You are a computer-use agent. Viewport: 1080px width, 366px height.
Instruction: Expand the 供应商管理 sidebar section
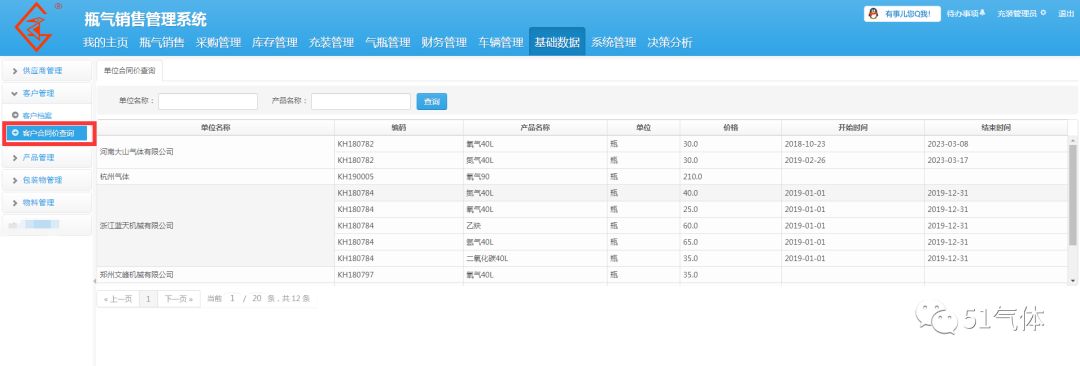pos(46,70)
